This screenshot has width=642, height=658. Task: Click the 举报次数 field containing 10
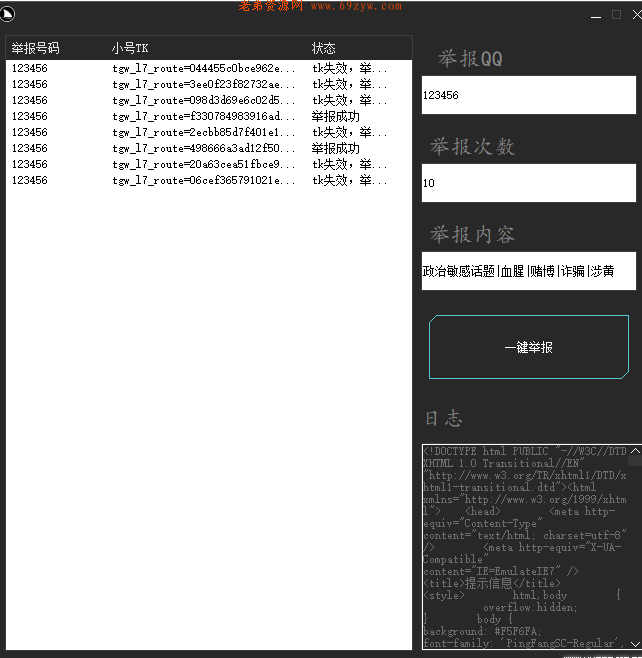(528, 183)
